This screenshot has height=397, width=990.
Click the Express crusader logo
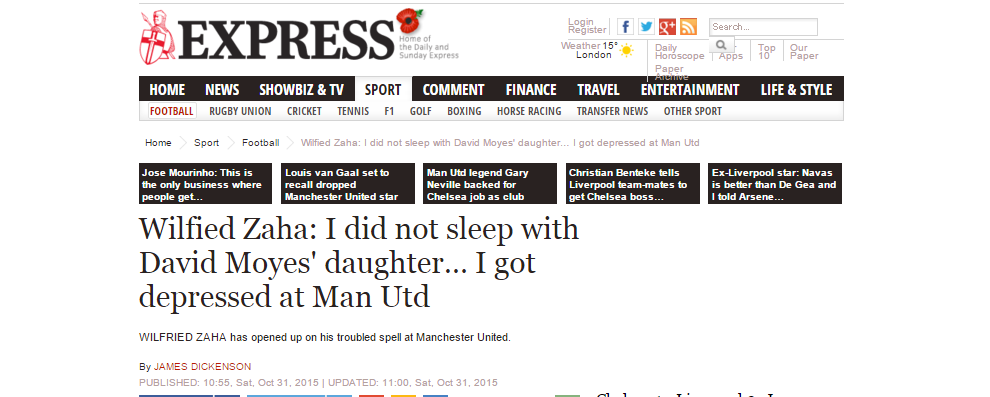158,38
